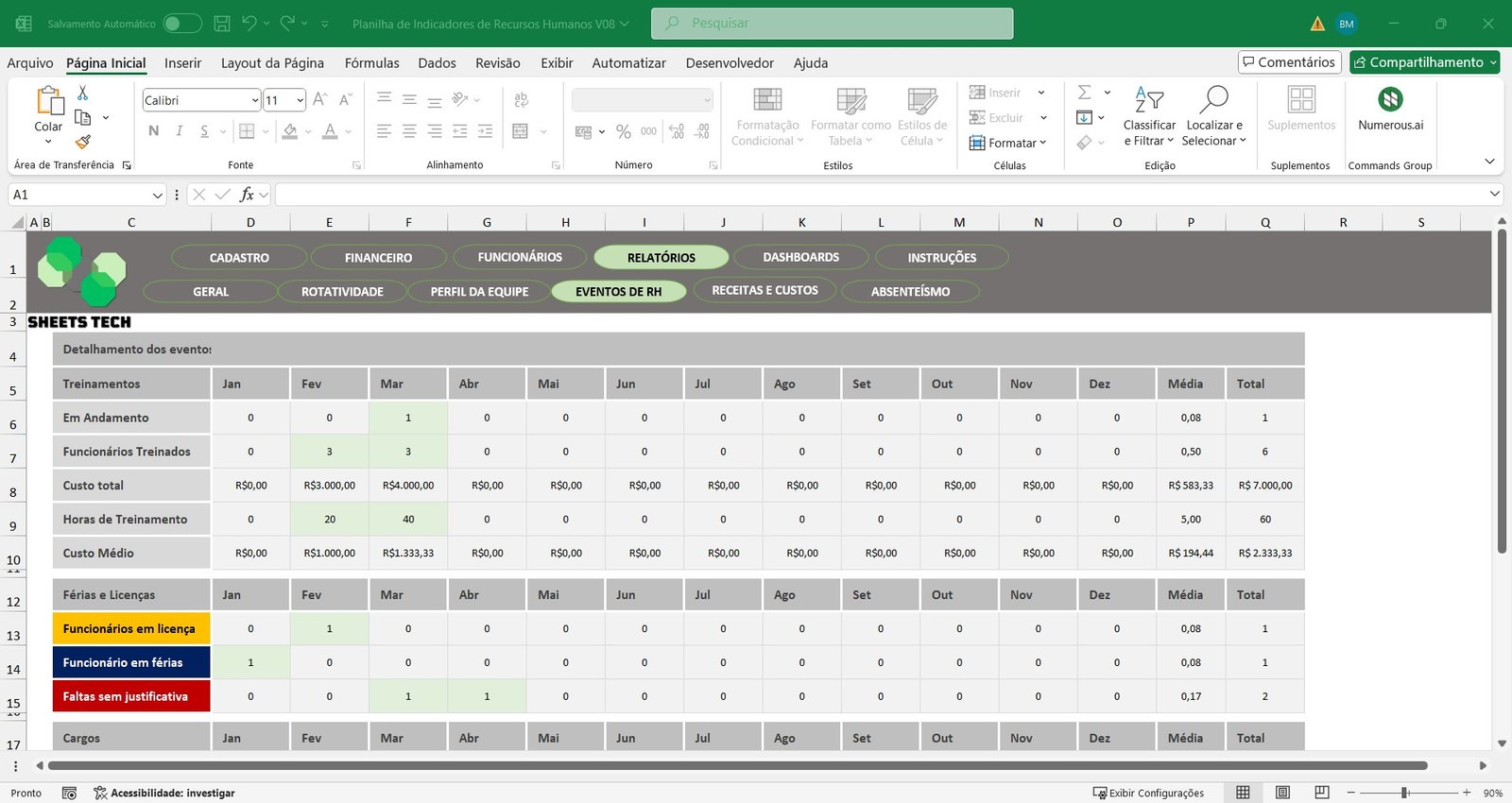This screenshot has width=1512, height=803.
Task: Switch to Page Break Preview icon
Action: [x=1322, y=793]
